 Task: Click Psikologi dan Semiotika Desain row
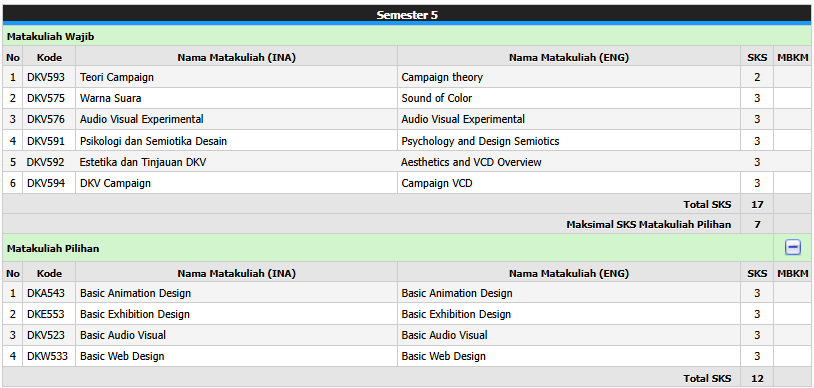pyautogui.click(x=407, y=141)
